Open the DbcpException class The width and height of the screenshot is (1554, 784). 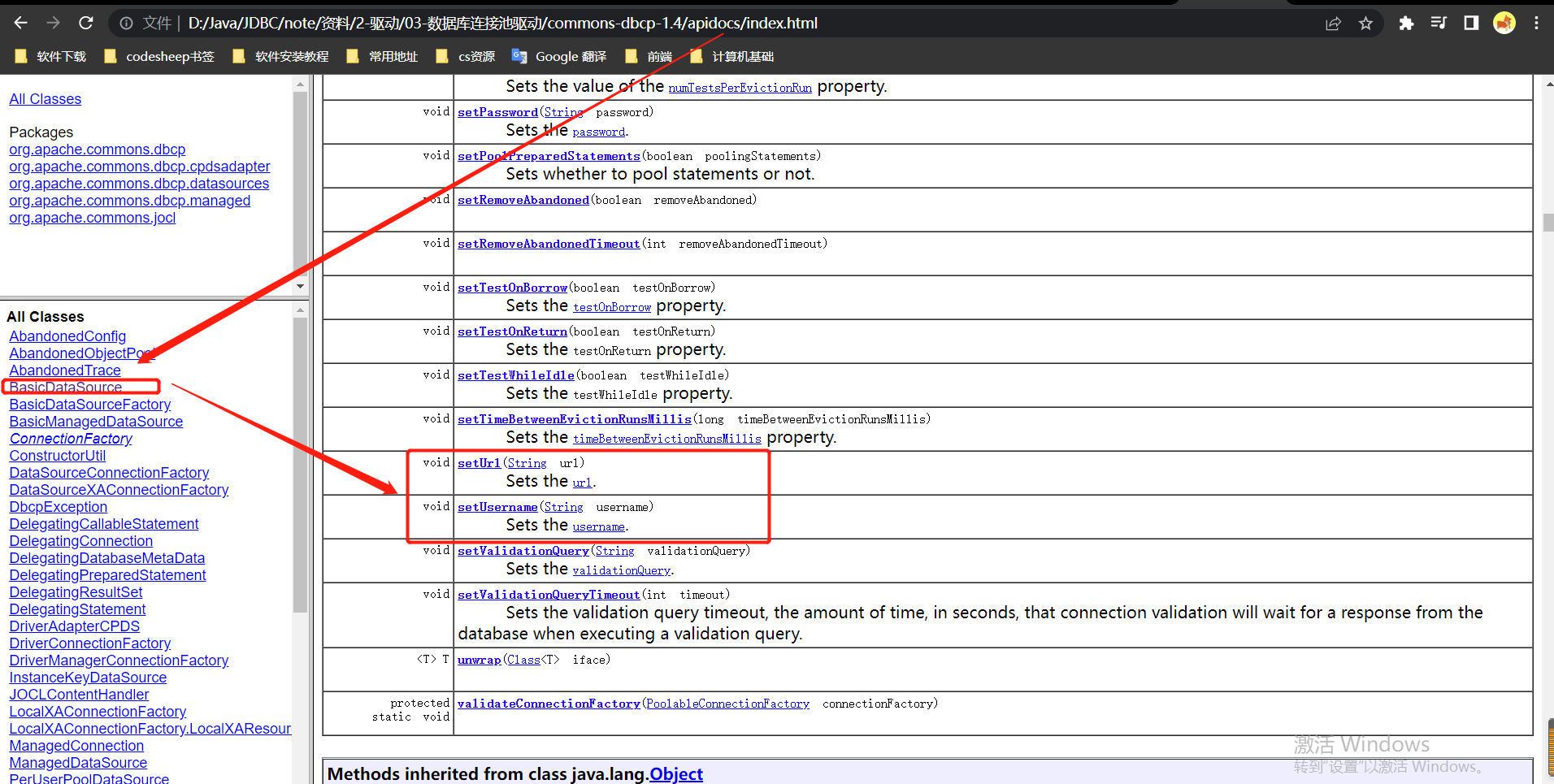[x=59, y=507]
